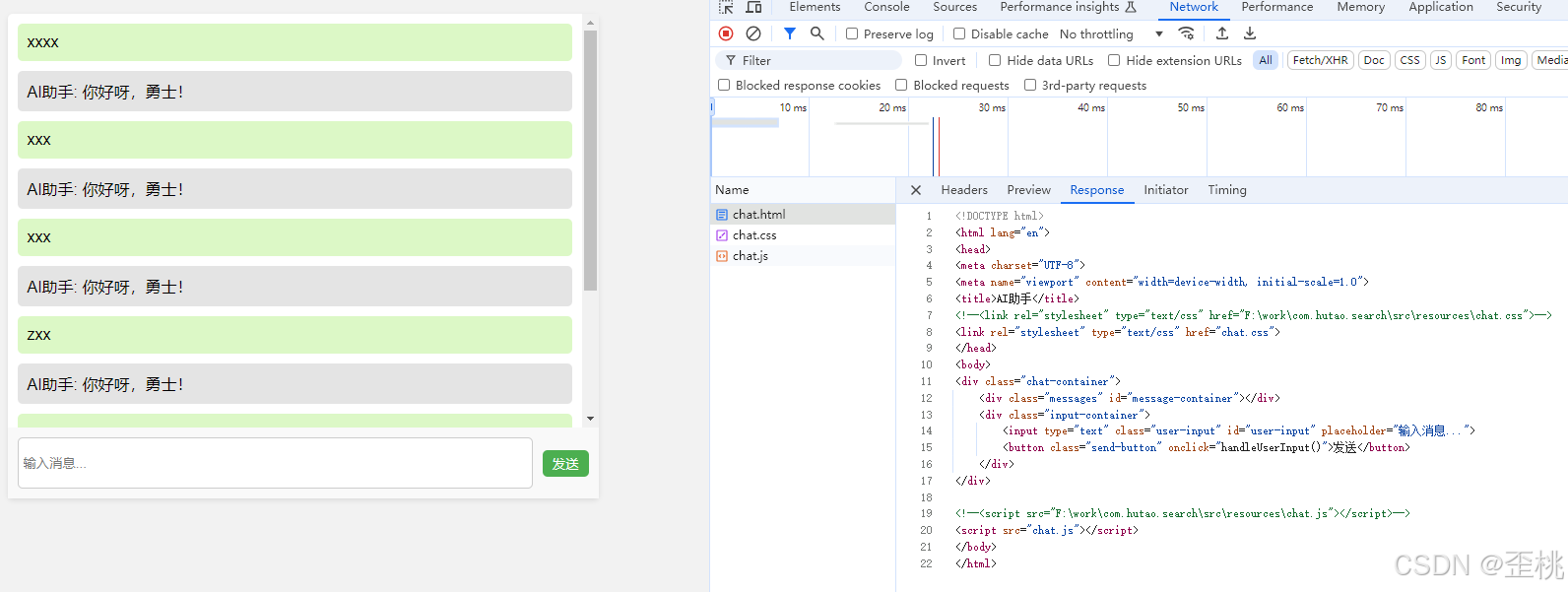Filter requests by JS type
Viewport: 1568px width, 592px height.
coord(1441,60)
